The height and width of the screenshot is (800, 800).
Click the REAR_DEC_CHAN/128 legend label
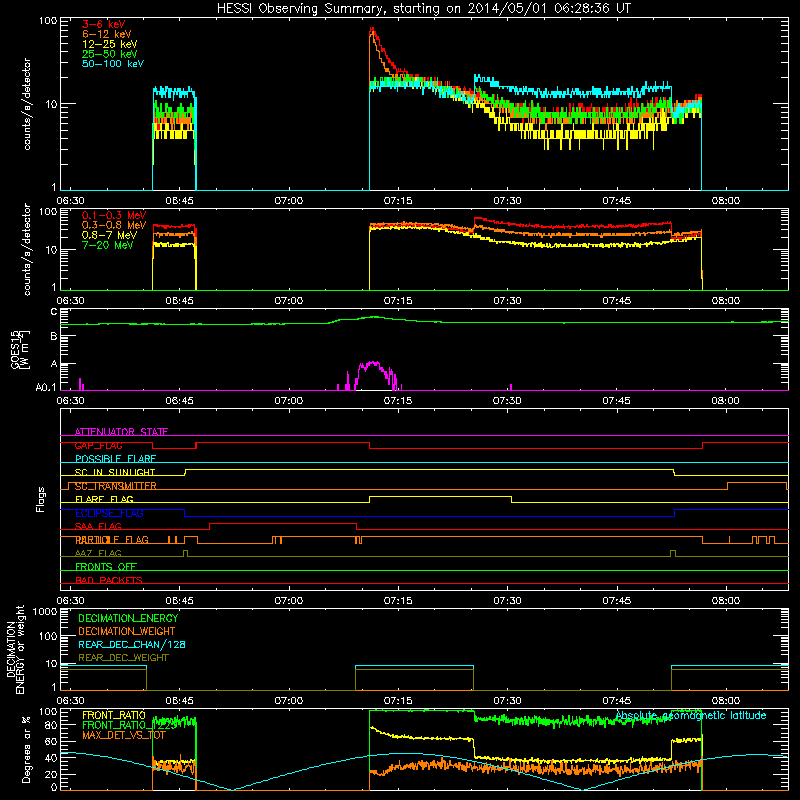(x=132, y=644)
